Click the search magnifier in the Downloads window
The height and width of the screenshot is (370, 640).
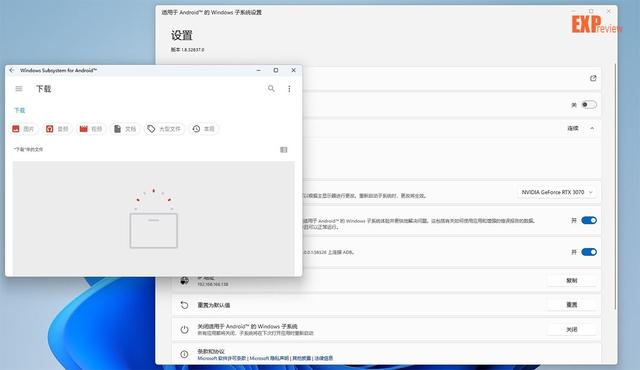pos(271,89)
